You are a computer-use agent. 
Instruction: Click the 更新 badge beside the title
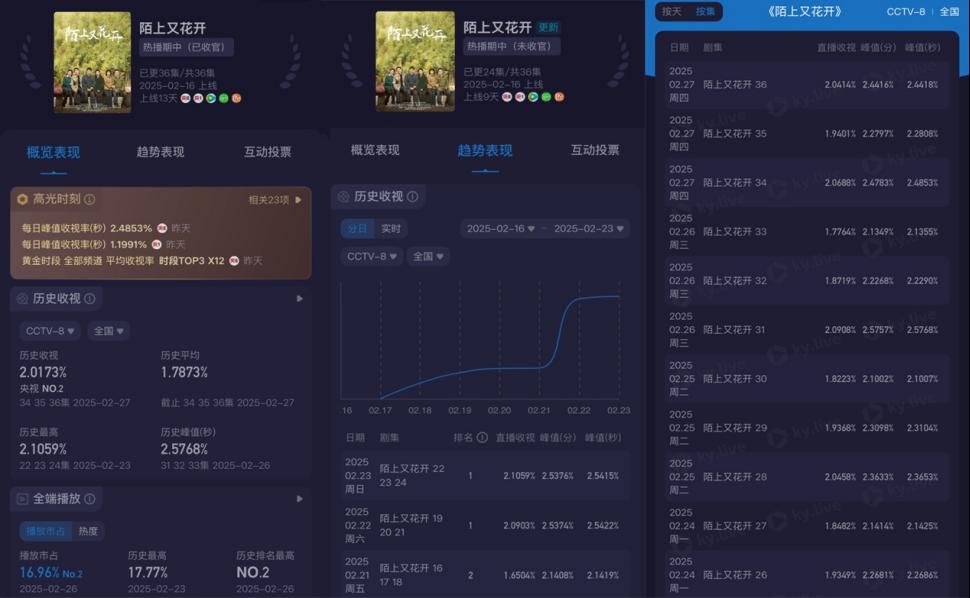548,27
